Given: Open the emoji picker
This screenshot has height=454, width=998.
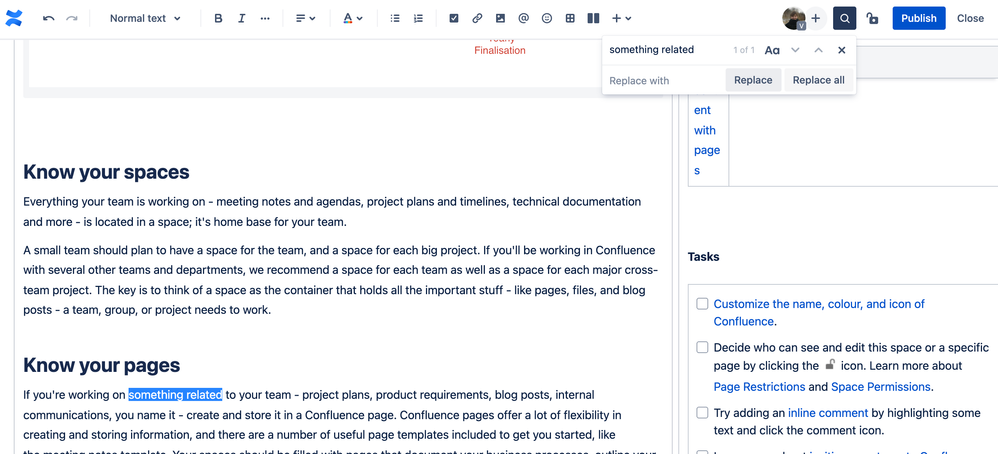Looking at the screenshot, I should click(x=547, y=18).
